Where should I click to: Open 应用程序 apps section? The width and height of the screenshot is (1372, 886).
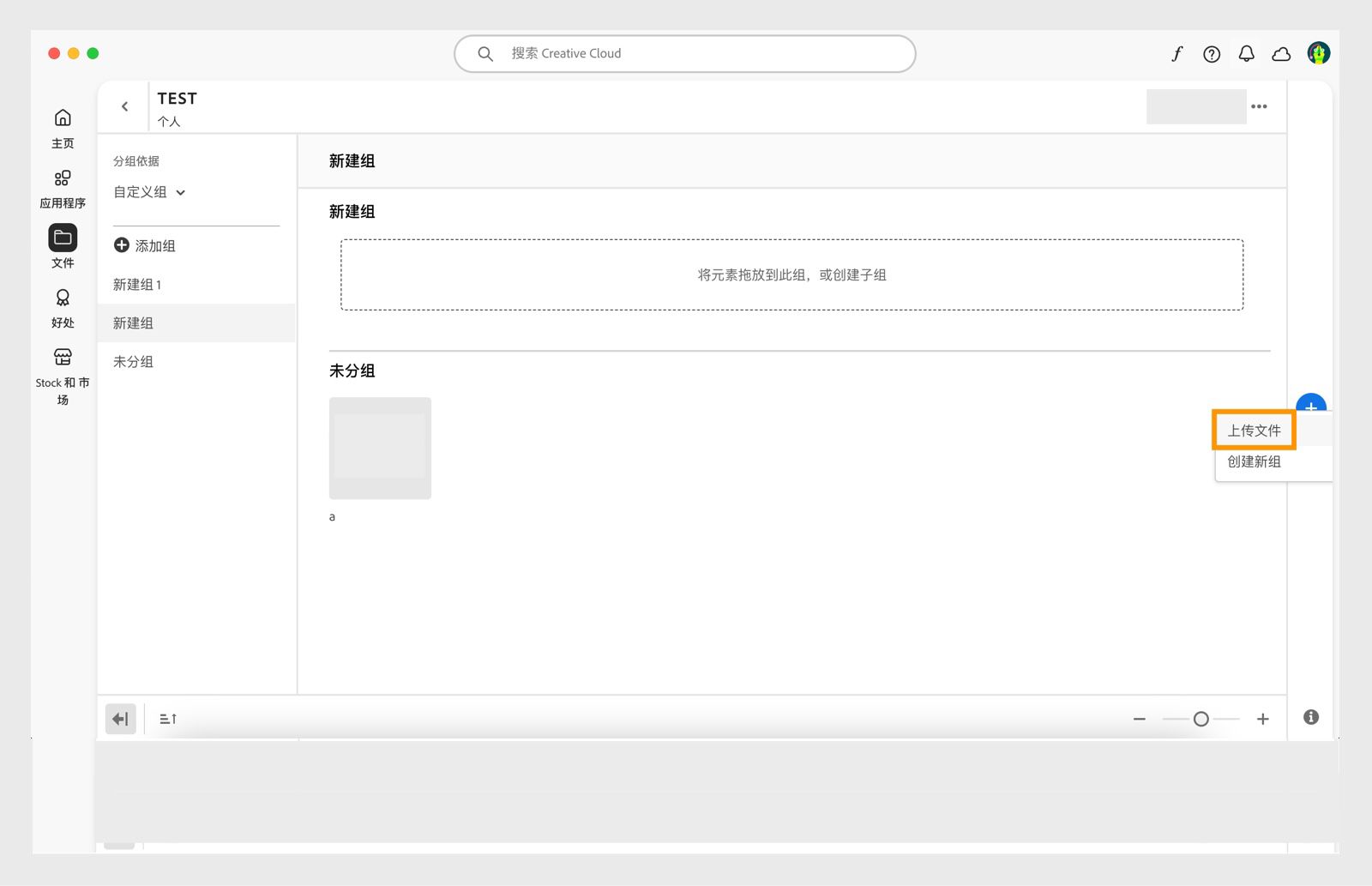63,178
